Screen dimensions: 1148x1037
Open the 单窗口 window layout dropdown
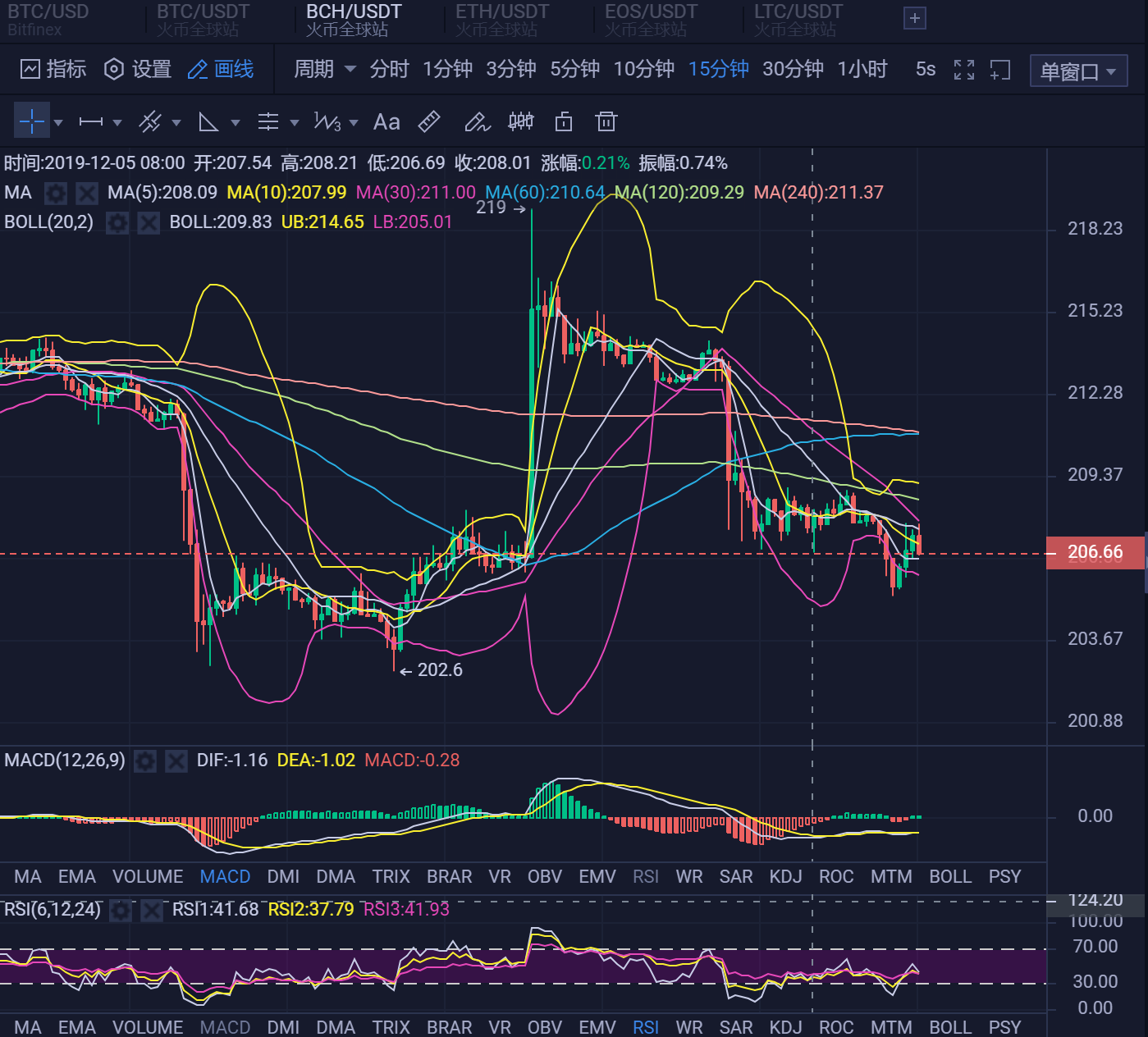pos(1078,71)
